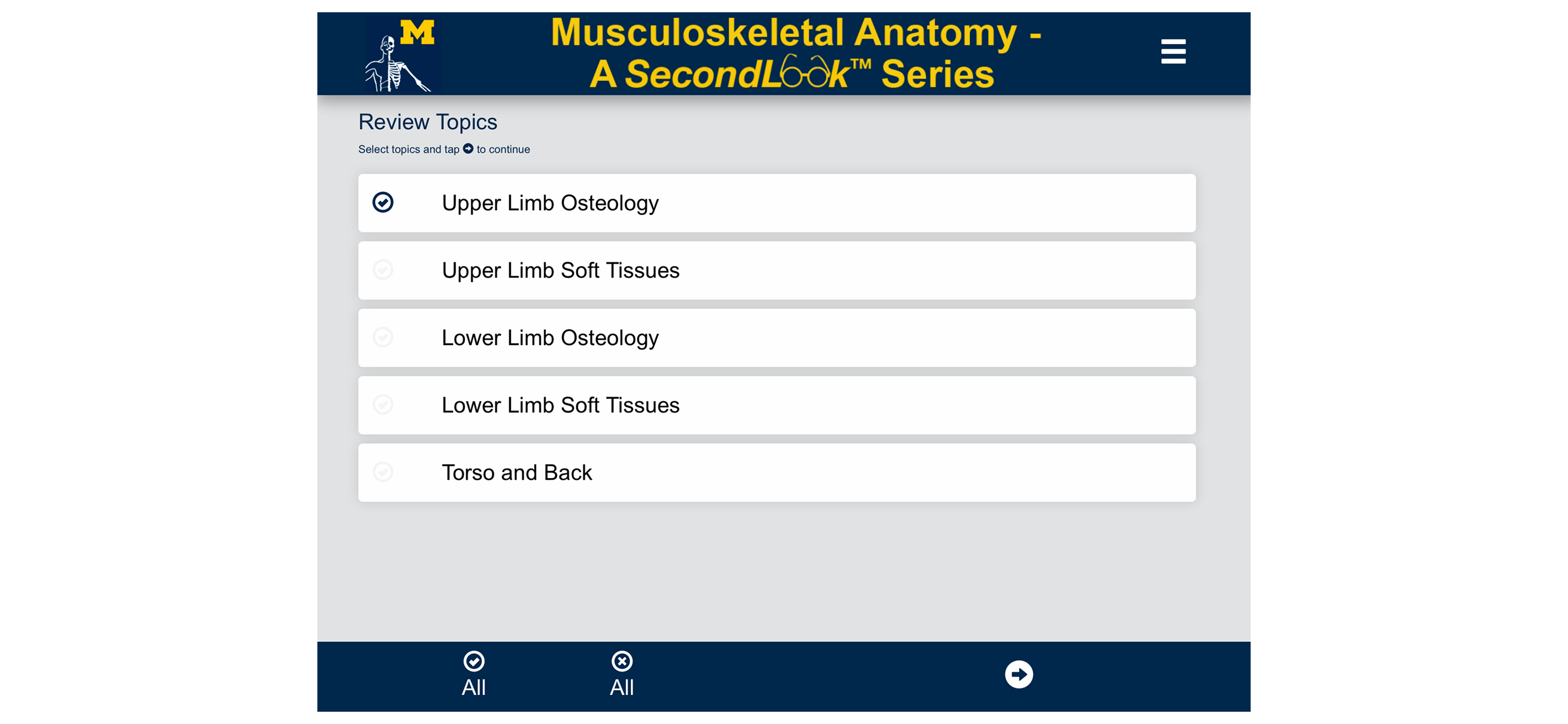The width and height of the screenshot is (1568, 724).
Task: Click the check All label text
Action: pyautogui.click(x=474, y=687)
